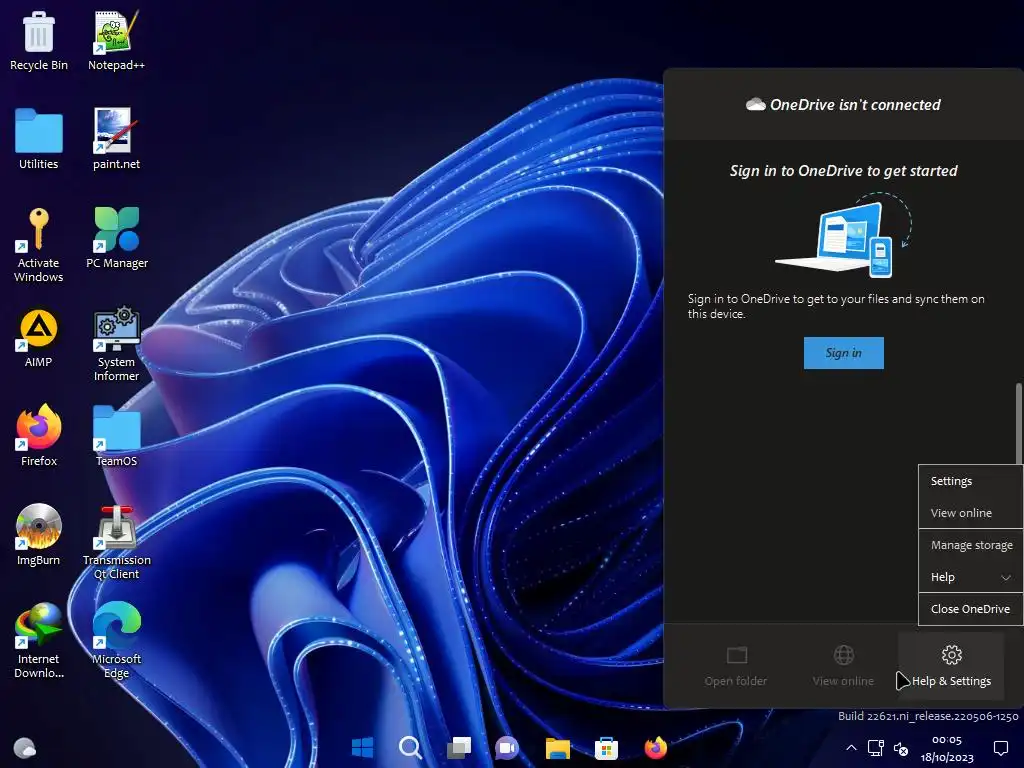1024x768 pixels.
Task: Select Manage storage menu entry
Action: [x=970, y=545]
